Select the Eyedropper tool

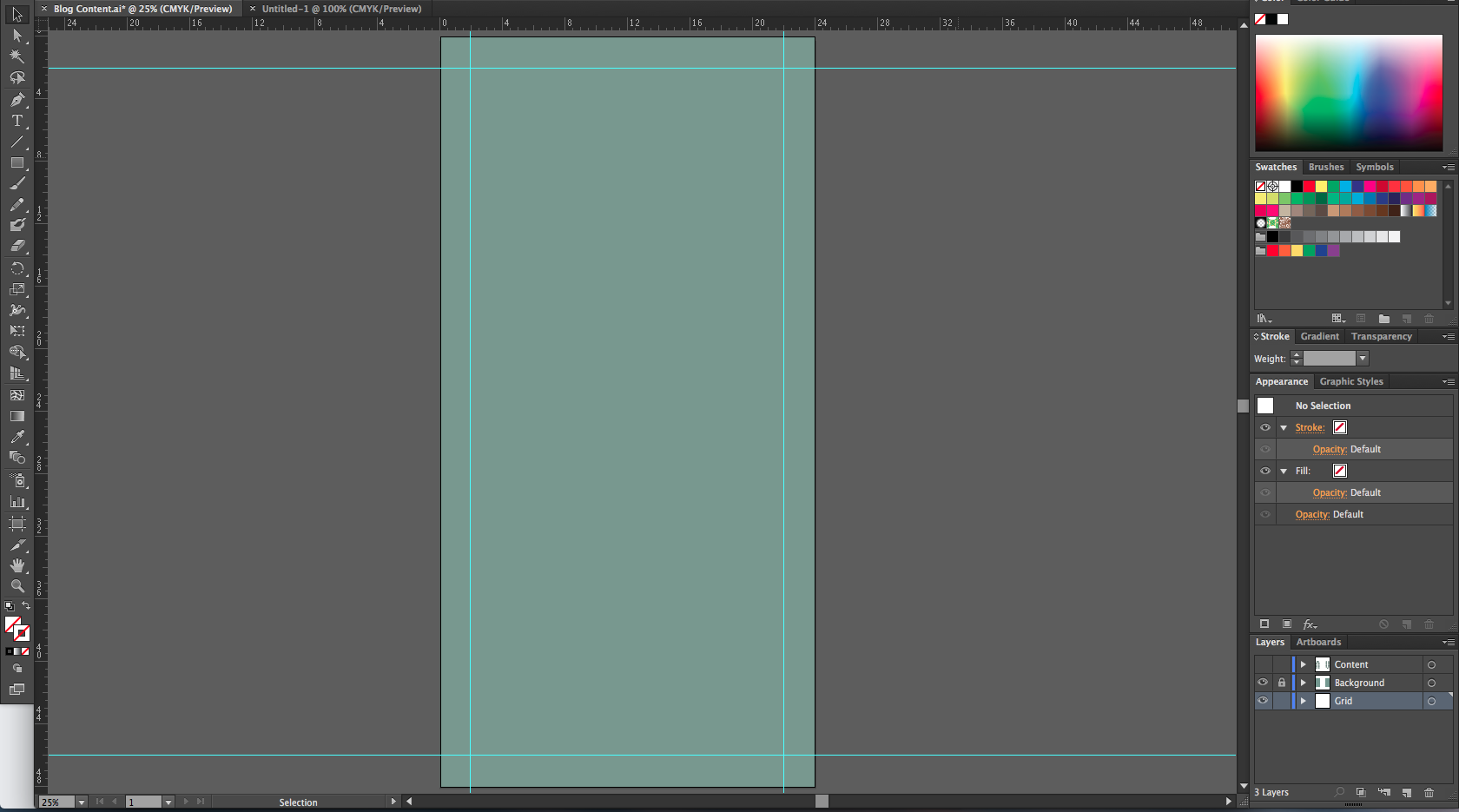pos(17,437)
